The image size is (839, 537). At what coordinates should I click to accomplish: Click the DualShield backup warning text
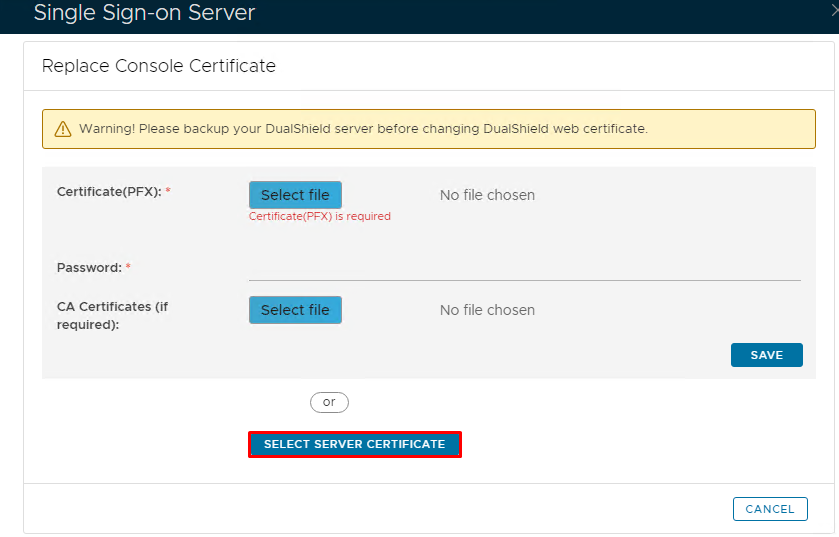(x=363, y=129)
